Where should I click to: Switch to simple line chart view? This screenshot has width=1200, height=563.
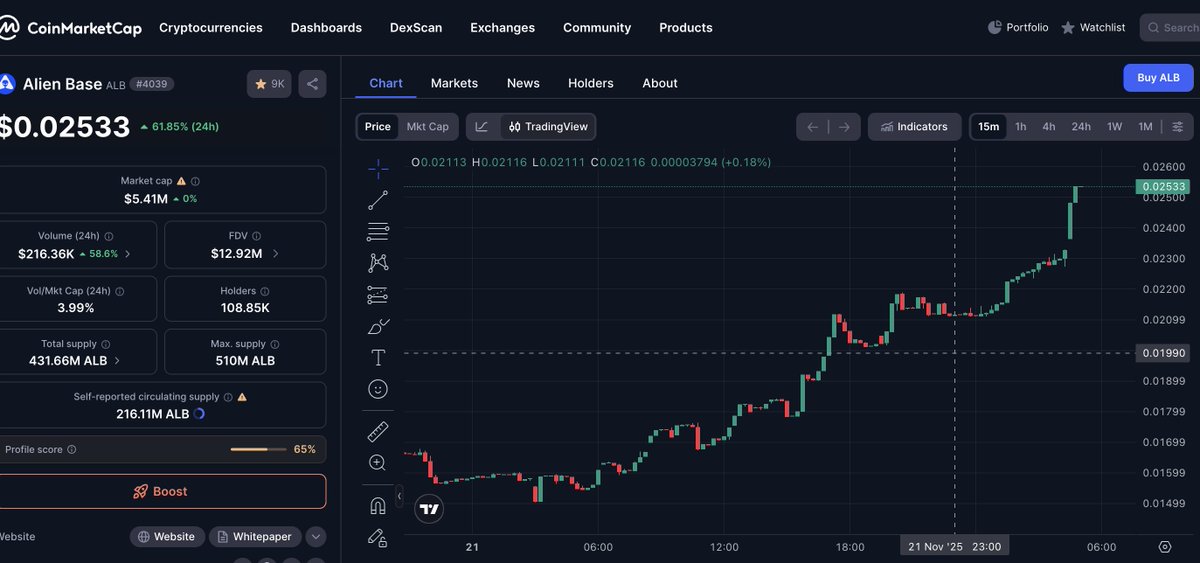point(482,127)
